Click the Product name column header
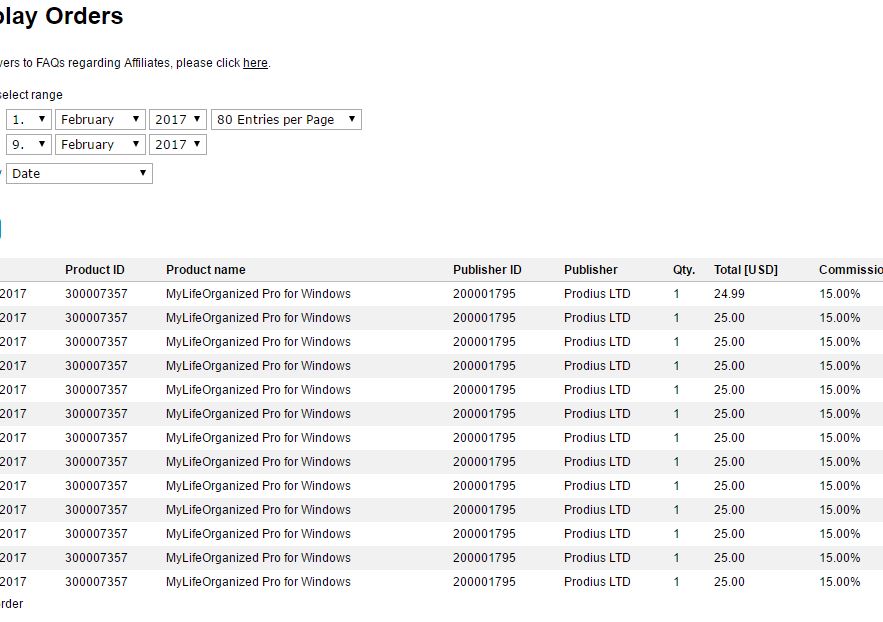 pos(205,270)
